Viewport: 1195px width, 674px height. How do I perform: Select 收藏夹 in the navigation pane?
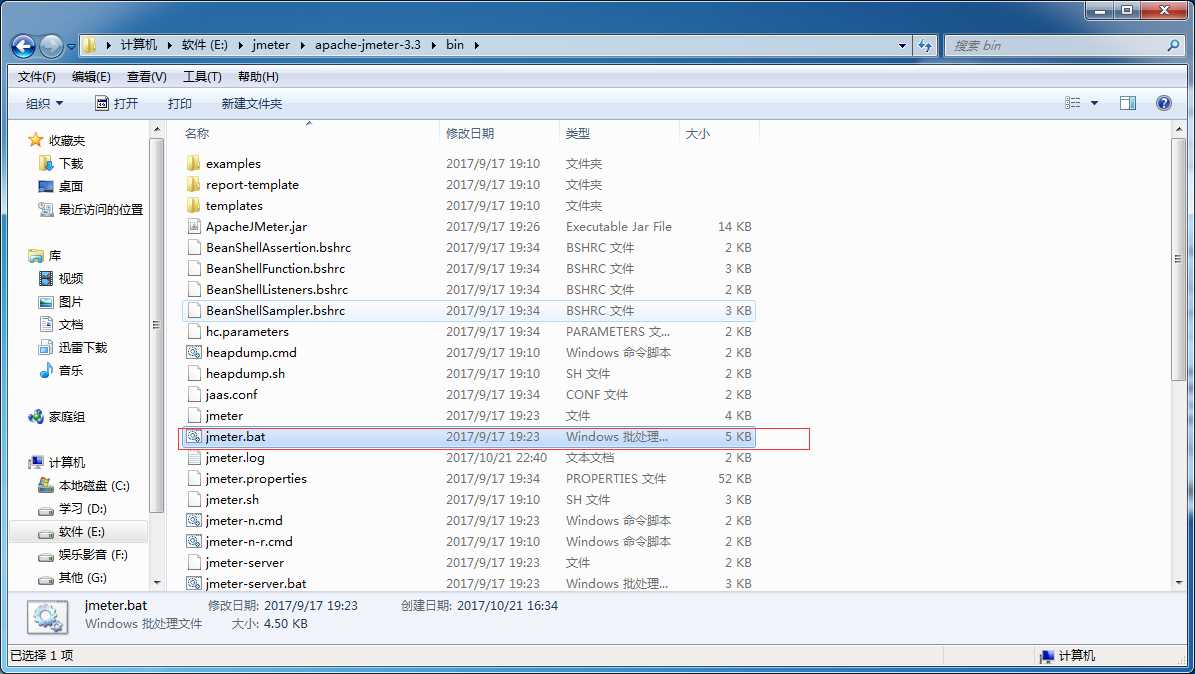[x=66, y=140]
